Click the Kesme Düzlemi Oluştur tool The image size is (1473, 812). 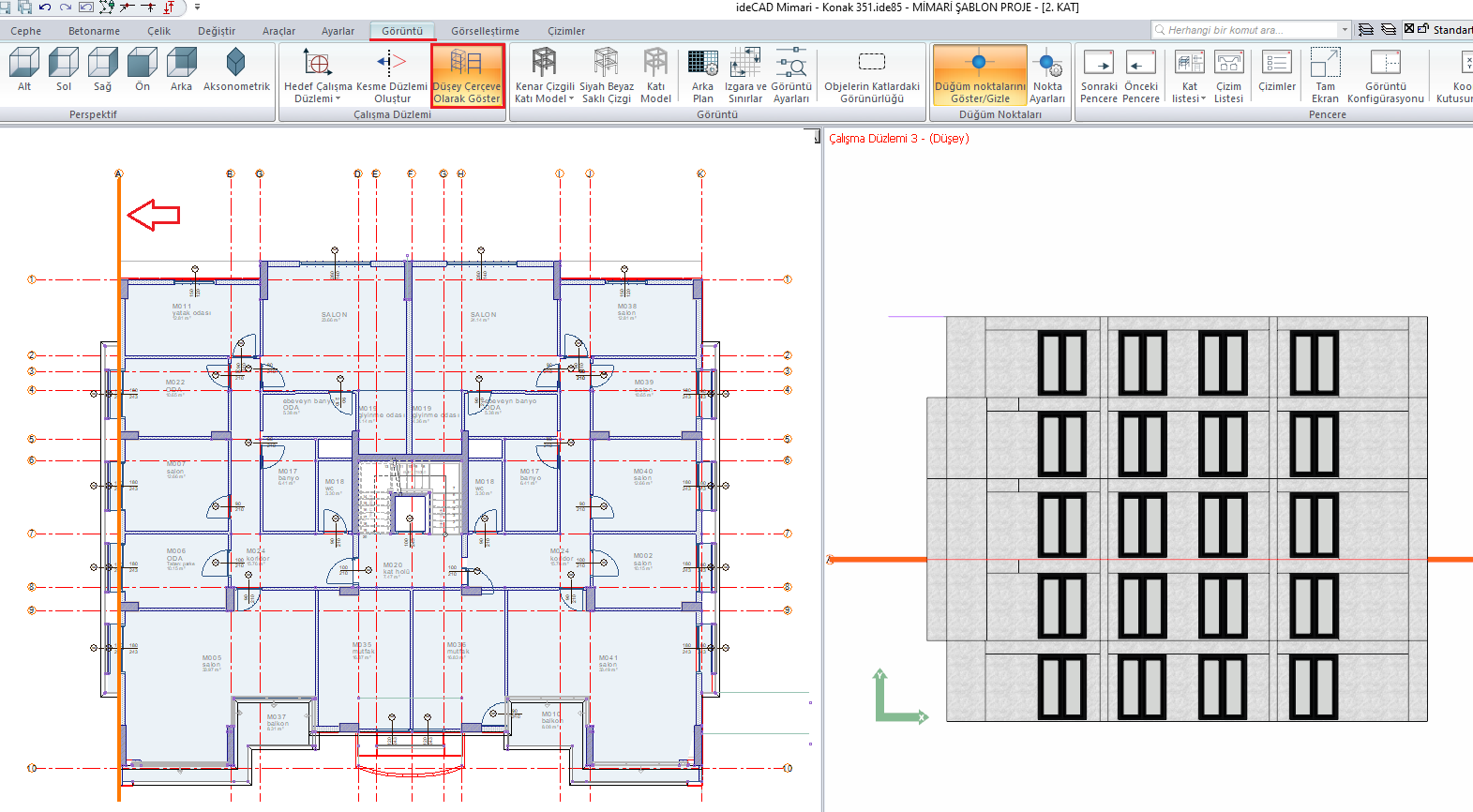(x=391, y=75)
